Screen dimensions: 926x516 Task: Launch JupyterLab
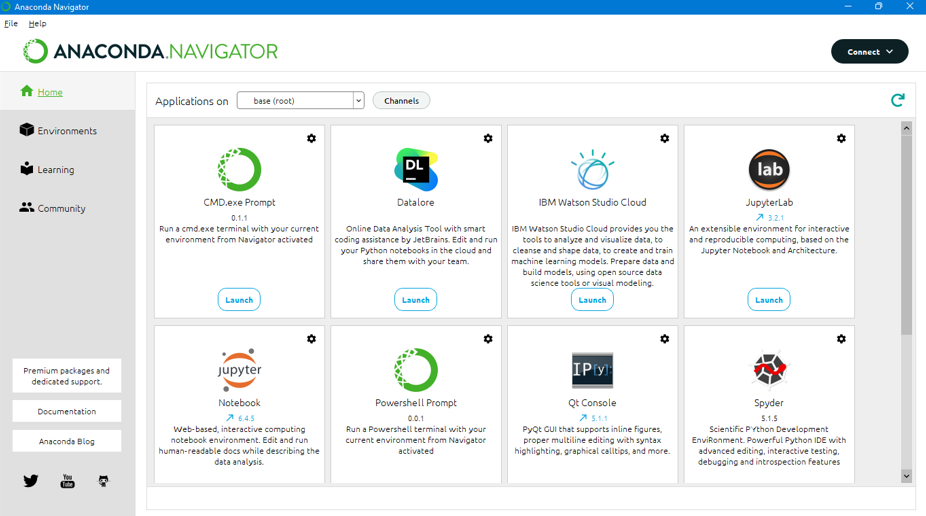point(769,300)
